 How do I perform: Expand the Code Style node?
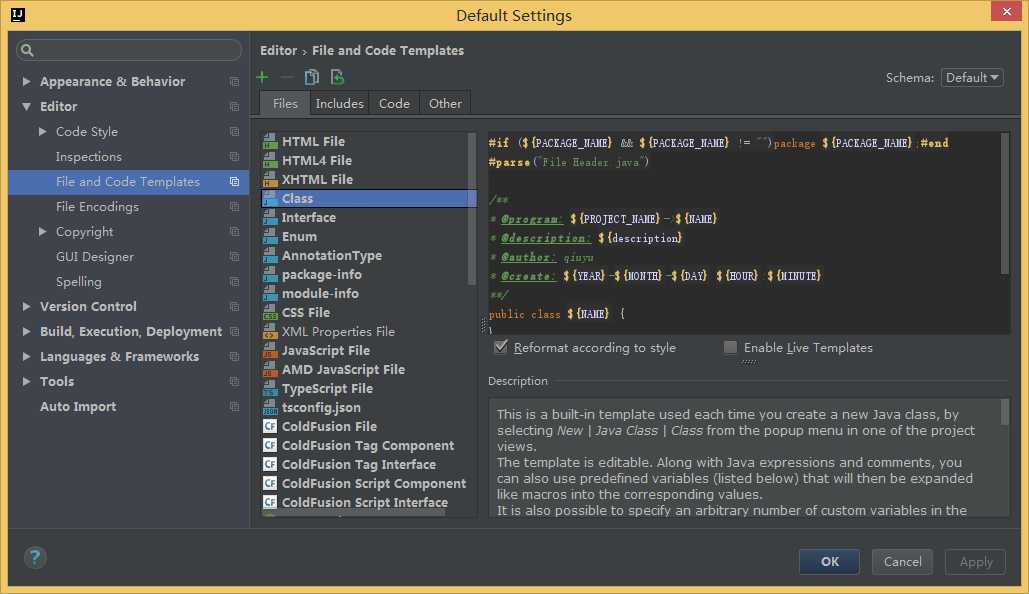(43, 132)
